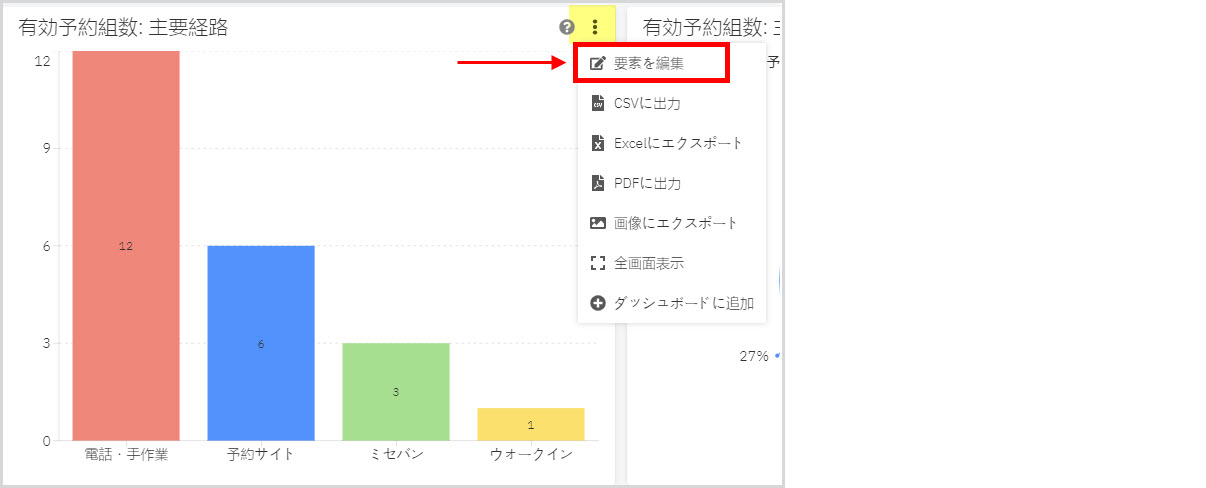This screenshot has width=1206, height=488.
Task: Click the edit pencil icon
Action: 598,63
